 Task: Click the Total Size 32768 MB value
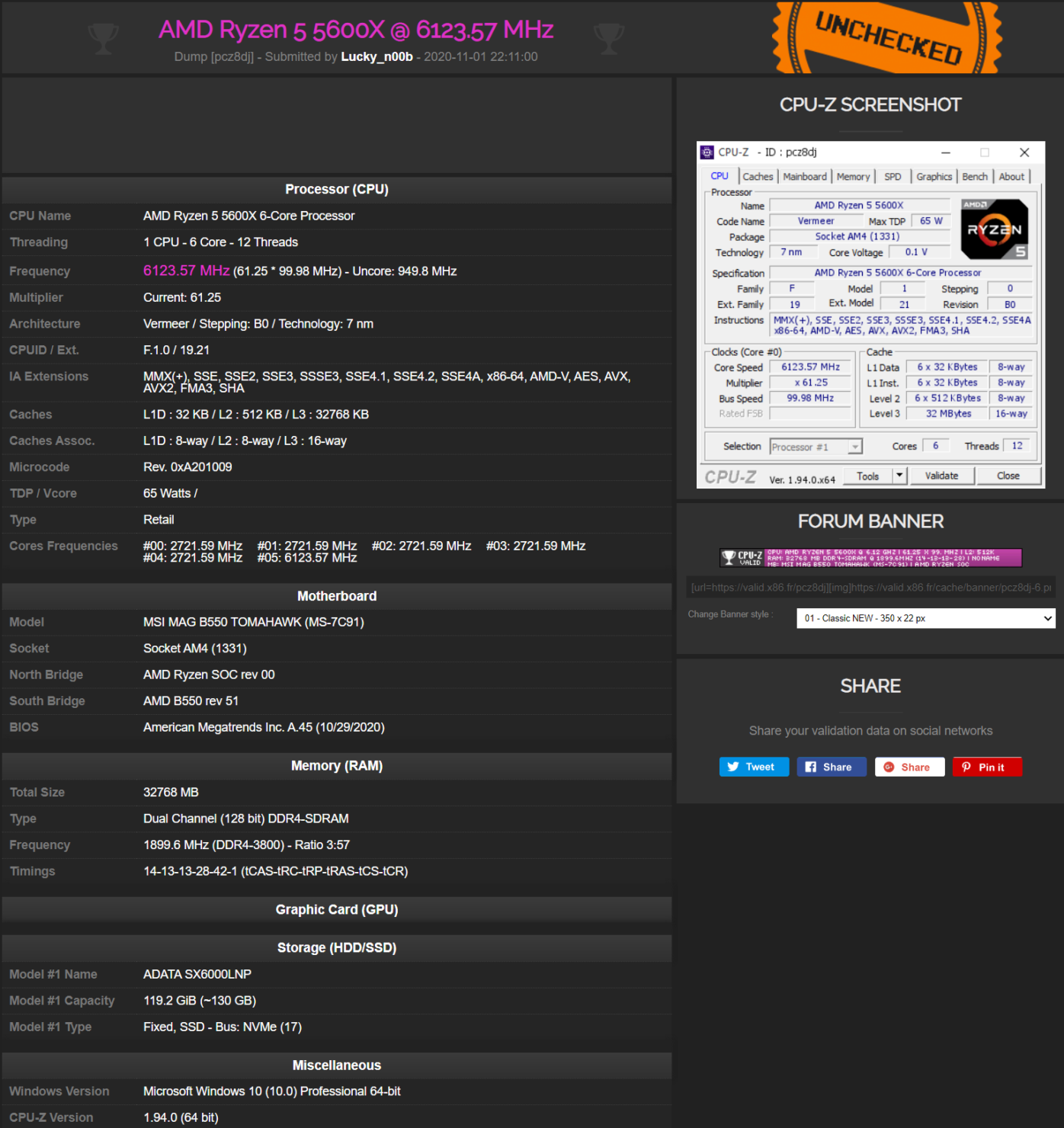(171, 793)
